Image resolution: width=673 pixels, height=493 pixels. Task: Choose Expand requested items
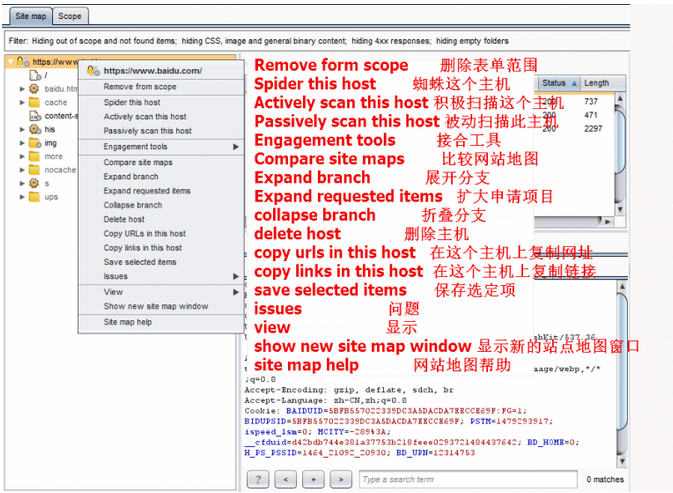[x=161, y=191]
